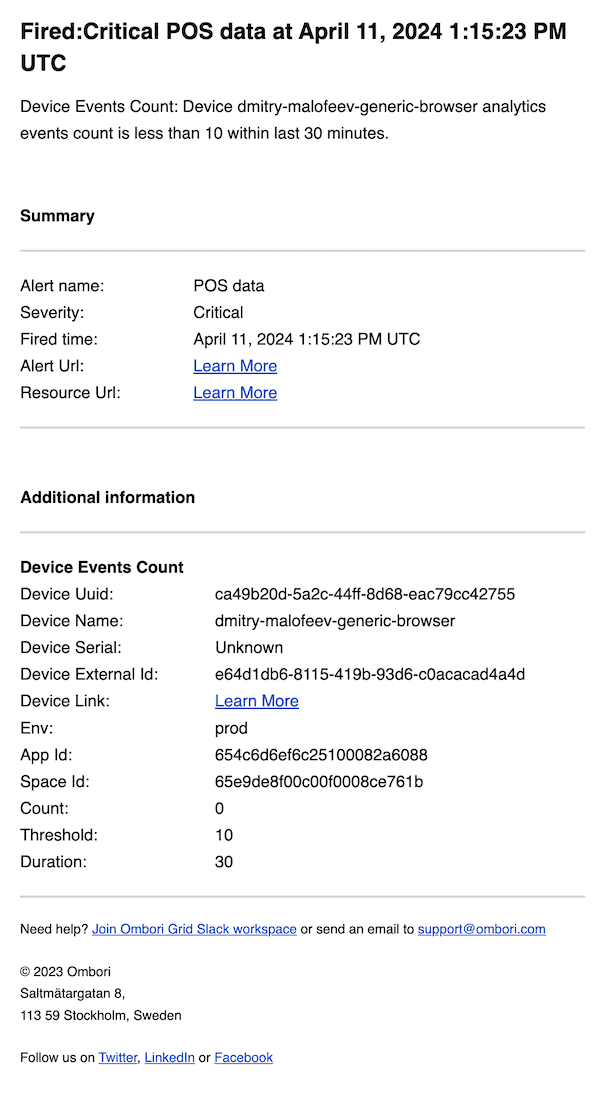Open the Alert Url Learn More link
This screenshot has width=600, height=1097.
tap(235, 366)
